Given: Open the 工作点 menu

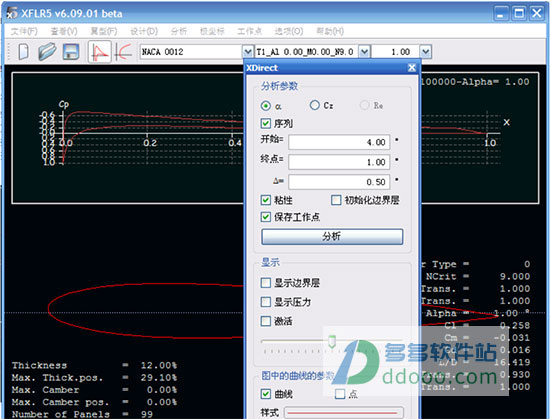Looking at the screenshot, I should click(249, 31).
